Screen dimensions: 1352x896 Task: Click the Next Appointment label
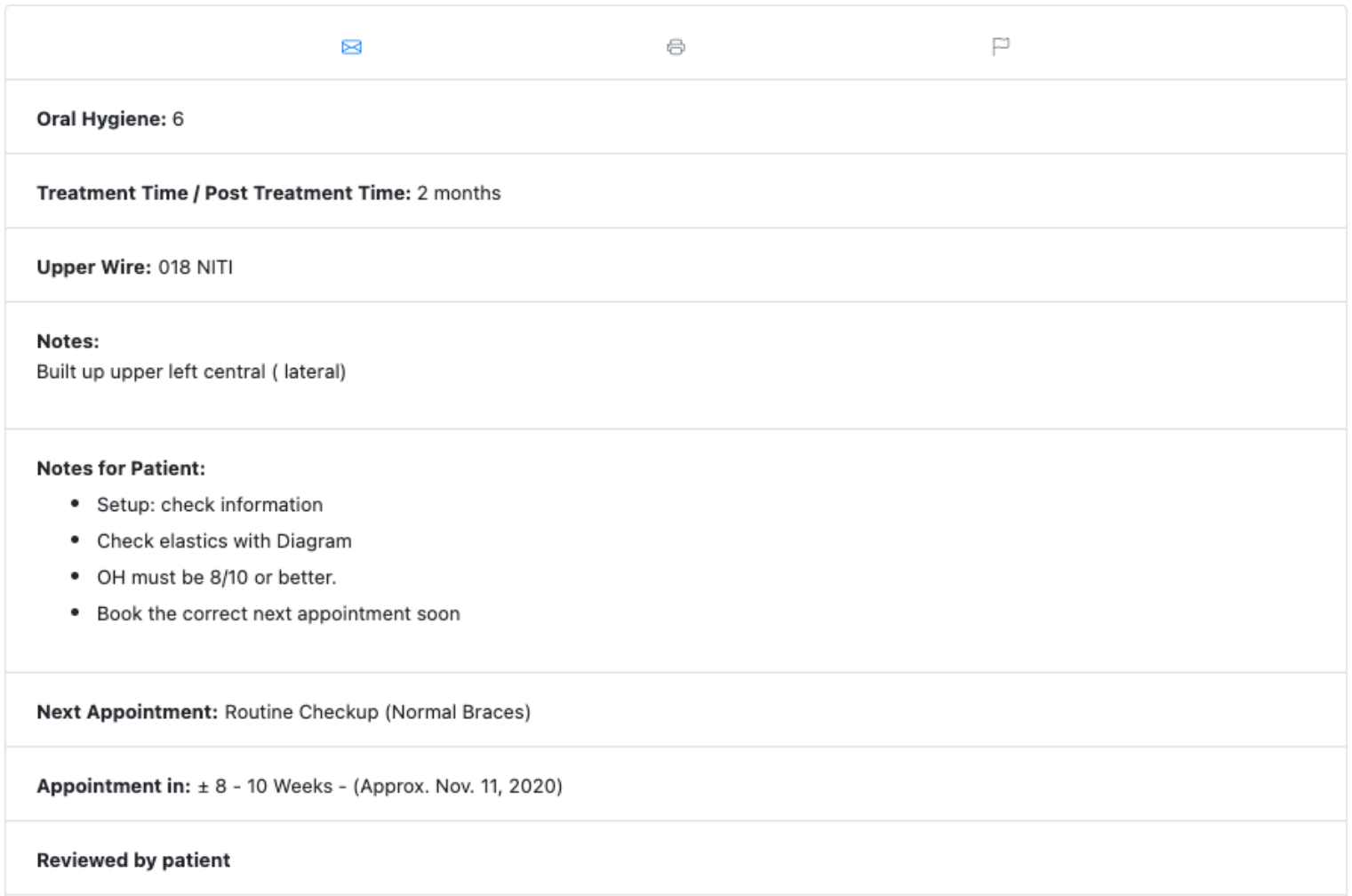point(126,712)
